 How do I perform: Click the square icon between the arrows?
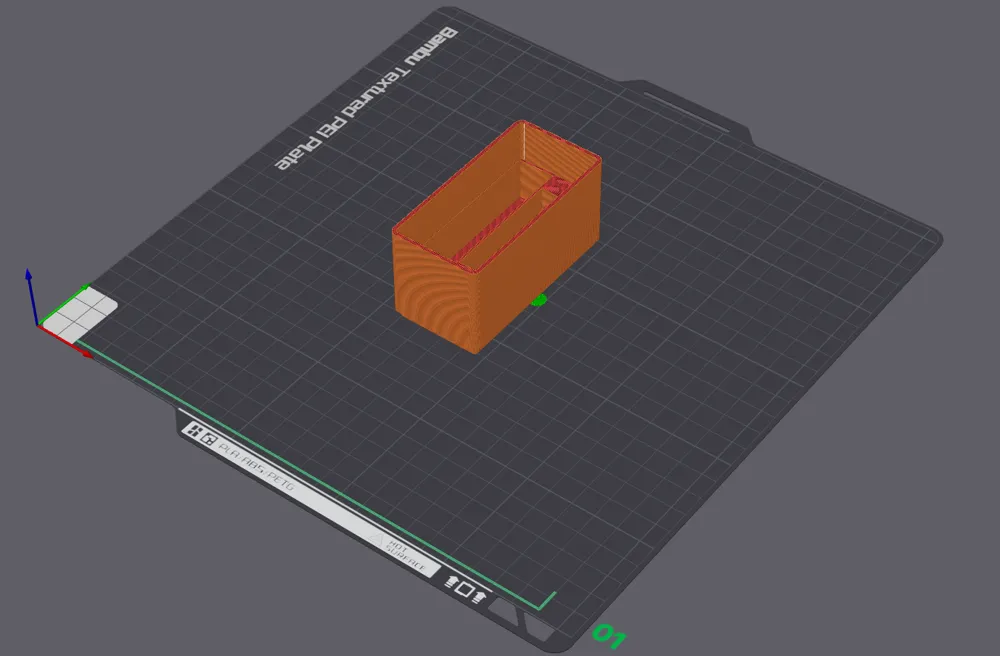(x=465, y=590)
